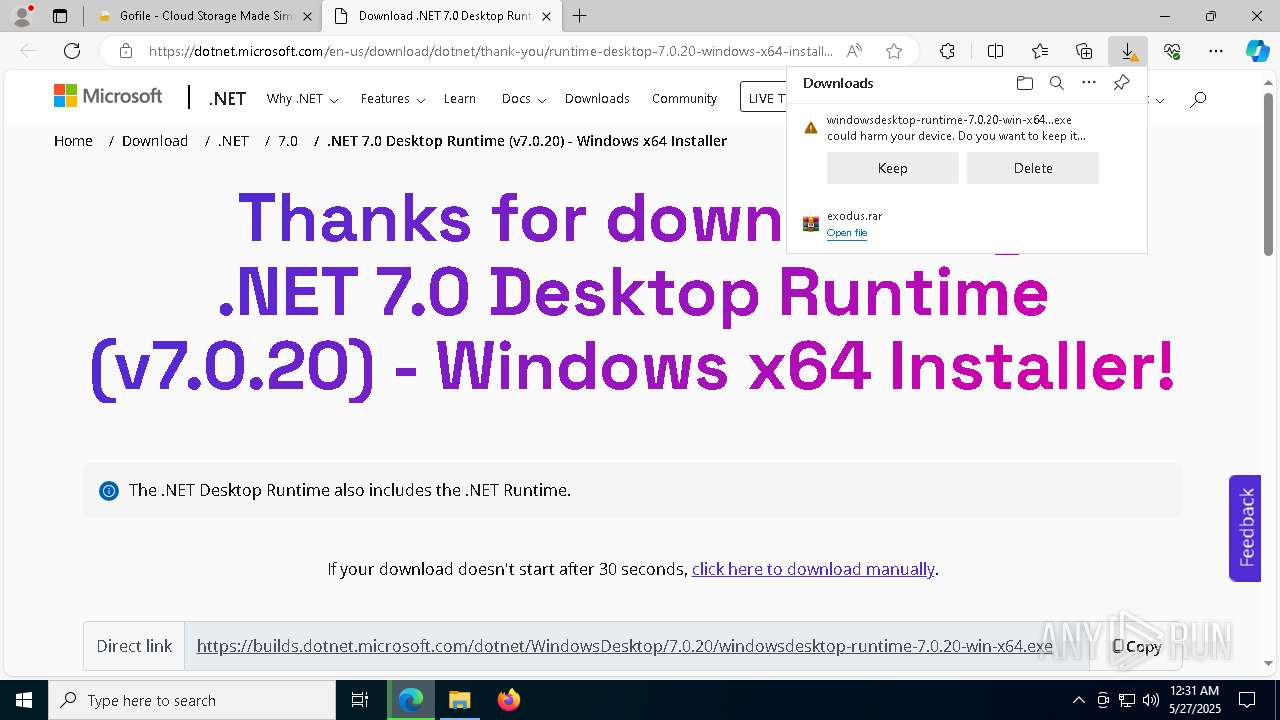Viewport: 1280px width, 720px height.
Task: Open the Learn menu item
Action: pyautogui.click(x=459, y=99)
